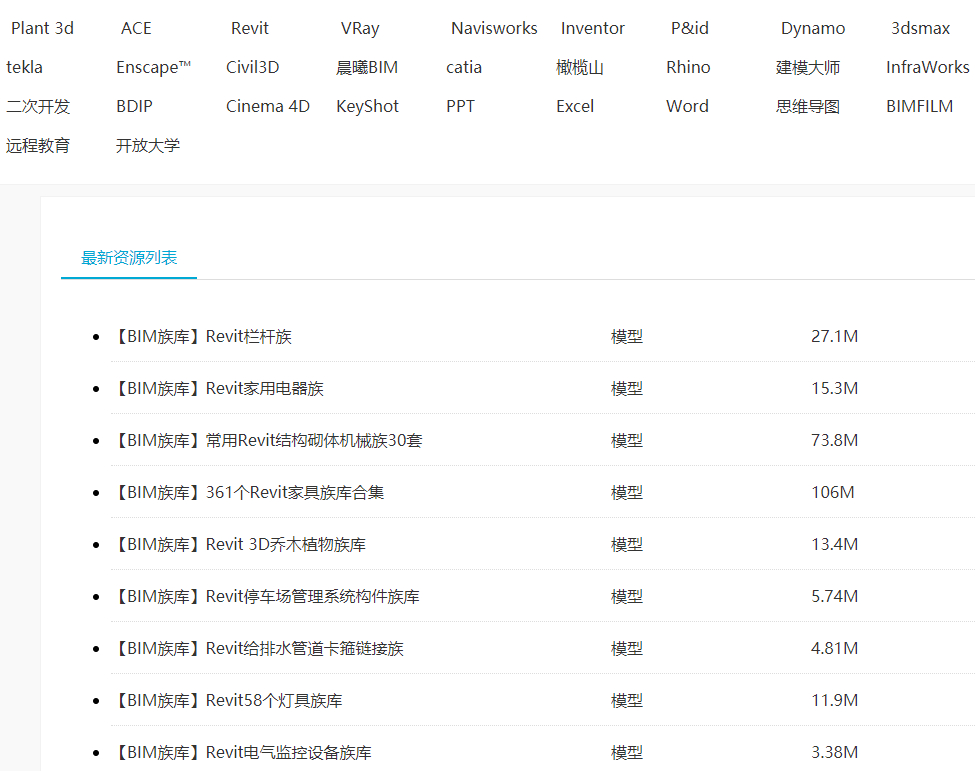Switch to the 最新资源列表 tab
This screenshot has width=975, height=771.
[x=129, y=257]
